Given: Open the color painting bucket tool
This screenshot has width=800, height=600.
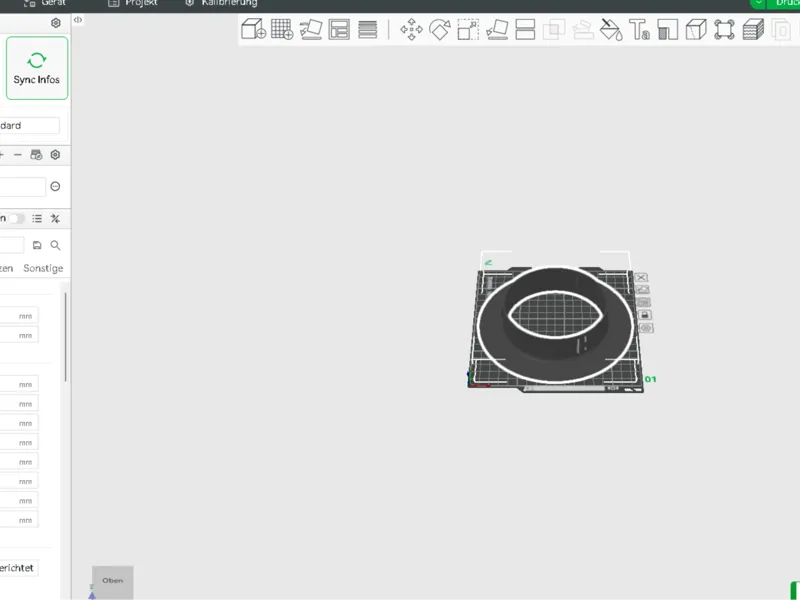Looking at the screenshot, I should [611, 29].
